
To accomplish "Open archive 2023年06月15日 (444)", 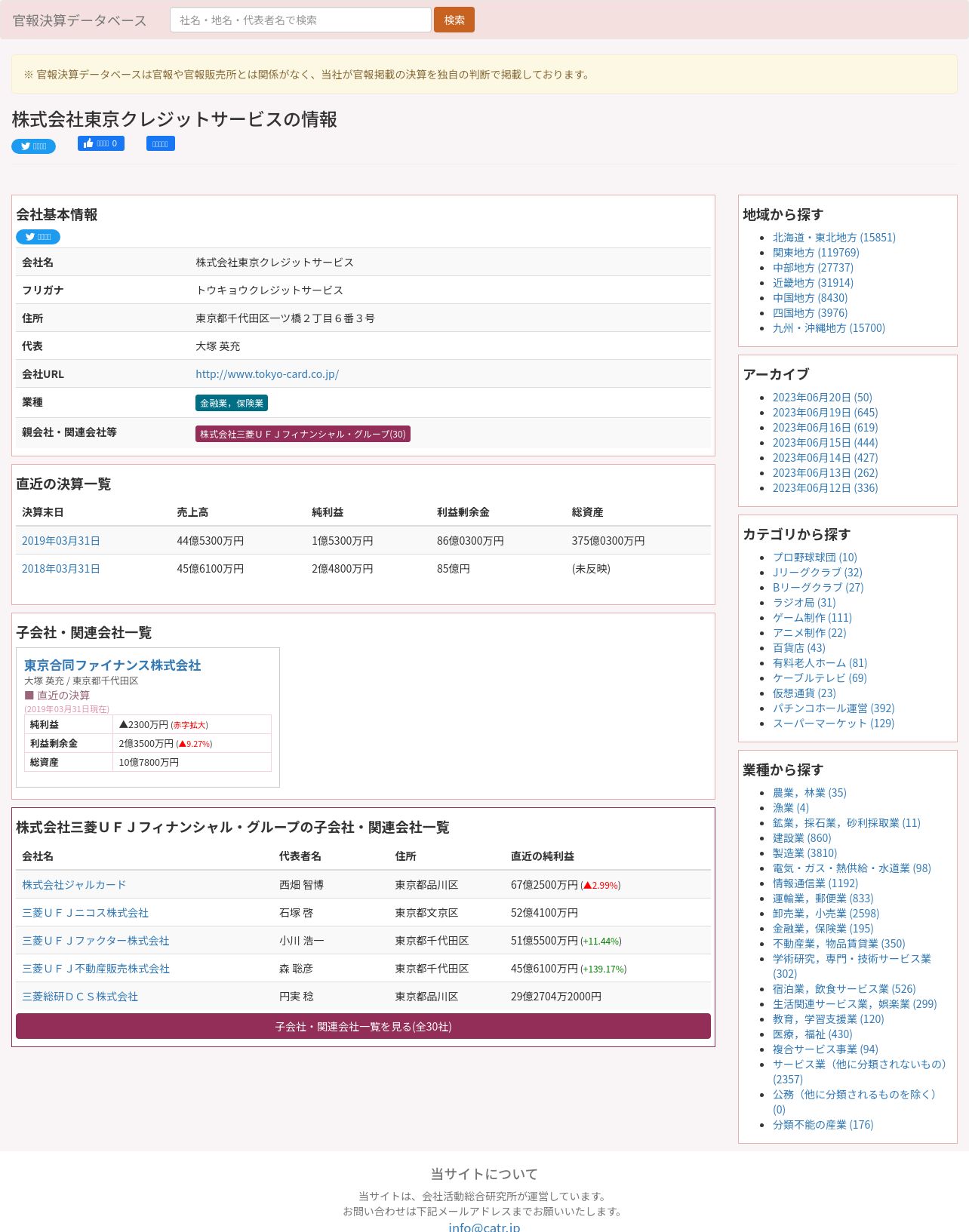I will [825, 443].
